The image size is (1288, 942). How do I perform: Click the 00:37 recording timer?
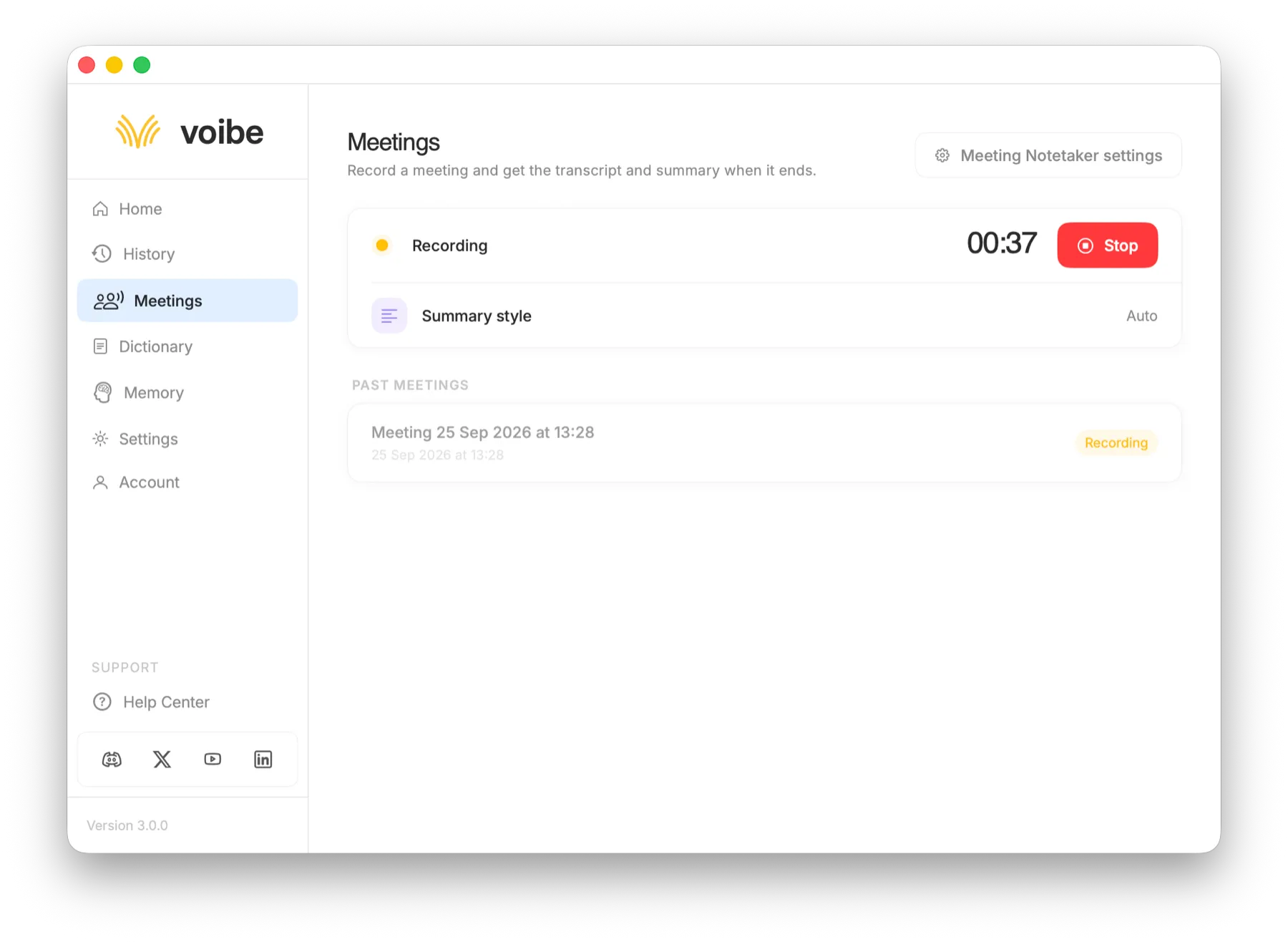coord(1001,243)
